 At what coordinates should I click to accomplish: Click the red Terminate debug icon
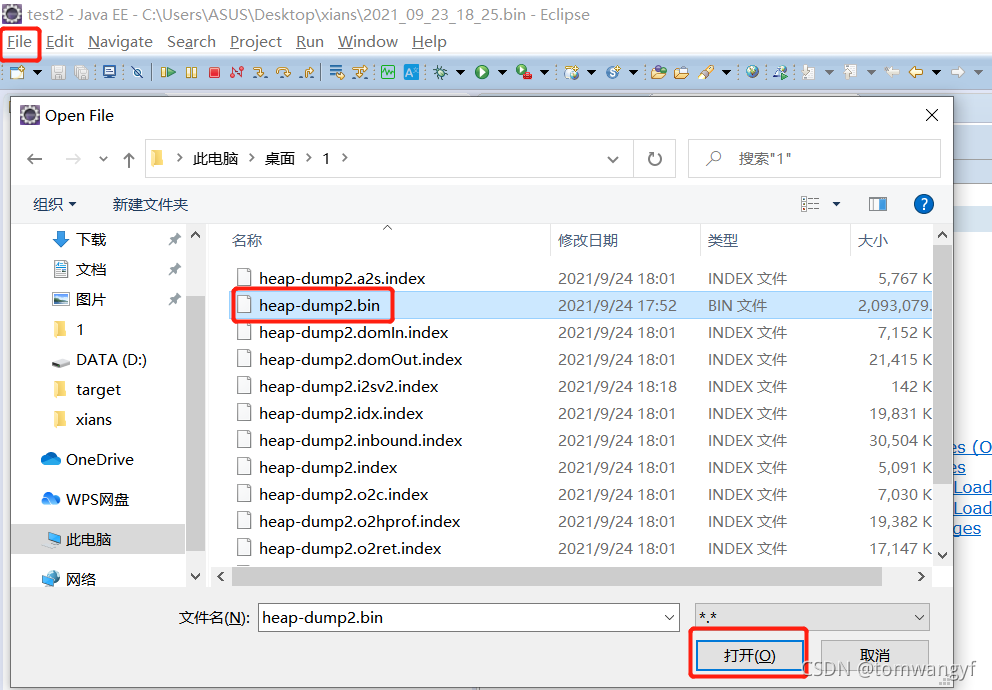pyautogui.click(x=213, y=72)
